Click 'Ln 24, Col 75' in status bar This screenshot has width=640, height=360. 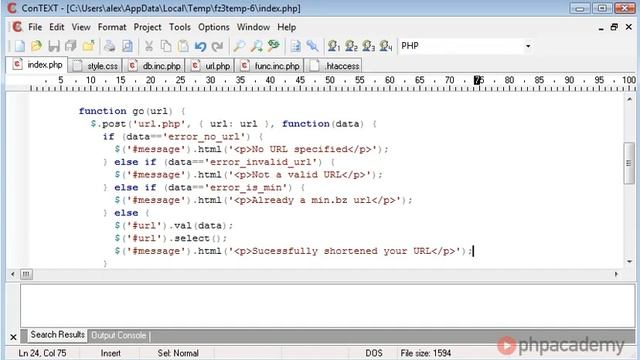click(42, 353)
